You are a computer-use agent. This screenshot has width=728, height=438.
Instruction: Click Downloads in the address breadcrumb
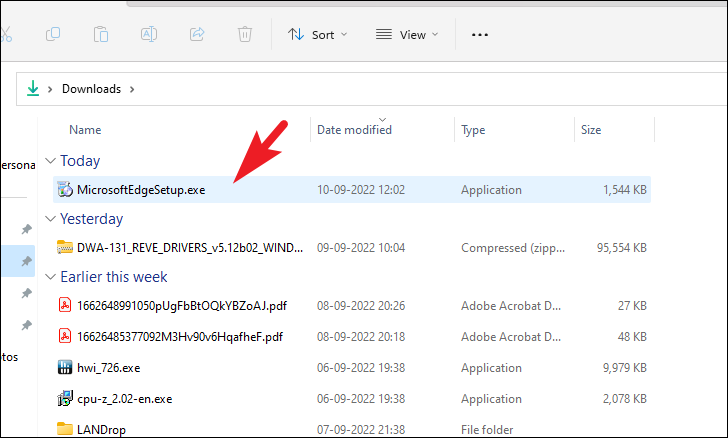coord(91,89)
